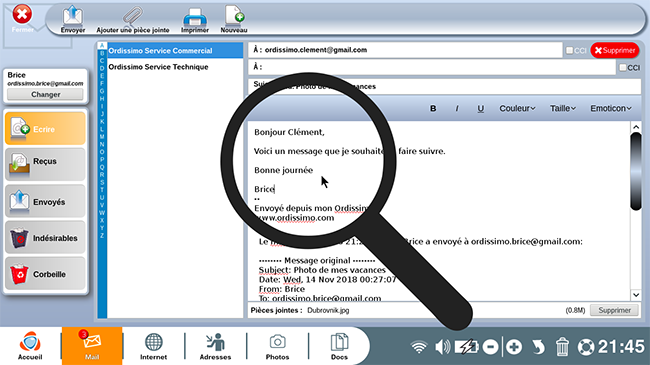
Task: Create a Nouveau message
Action: [234, 19]
